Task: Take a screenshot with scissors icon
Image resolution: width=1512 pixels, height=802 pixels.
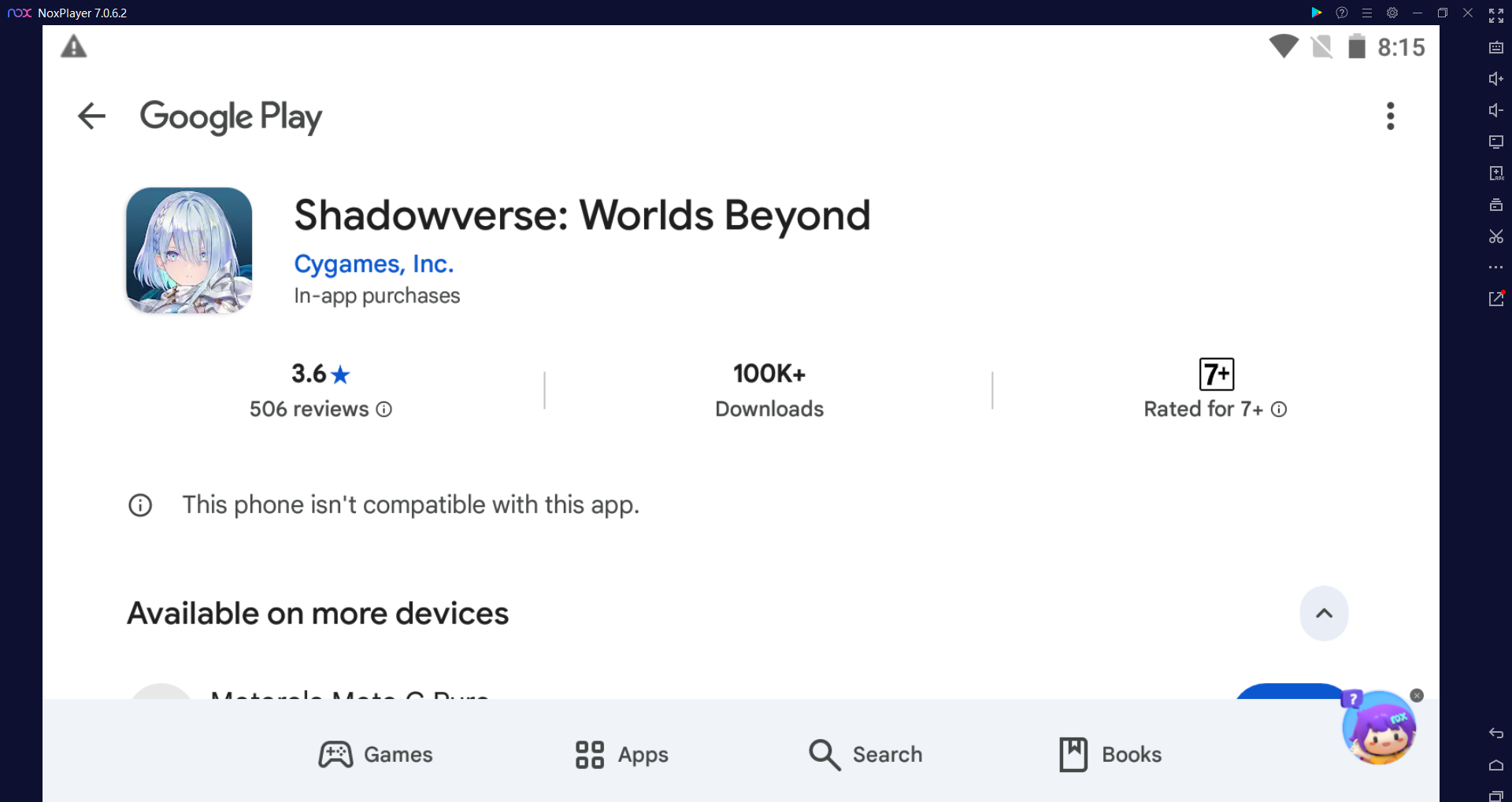Action: (x=1496, y=236)
